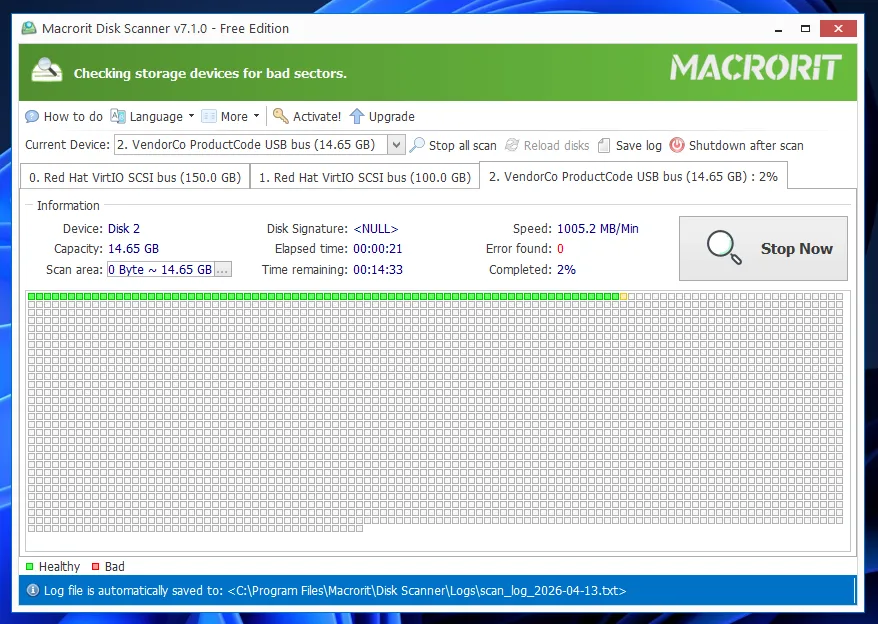Click the Device value Disk 2
The width and height of the screenshot is (878, 624).
[124, 229]
